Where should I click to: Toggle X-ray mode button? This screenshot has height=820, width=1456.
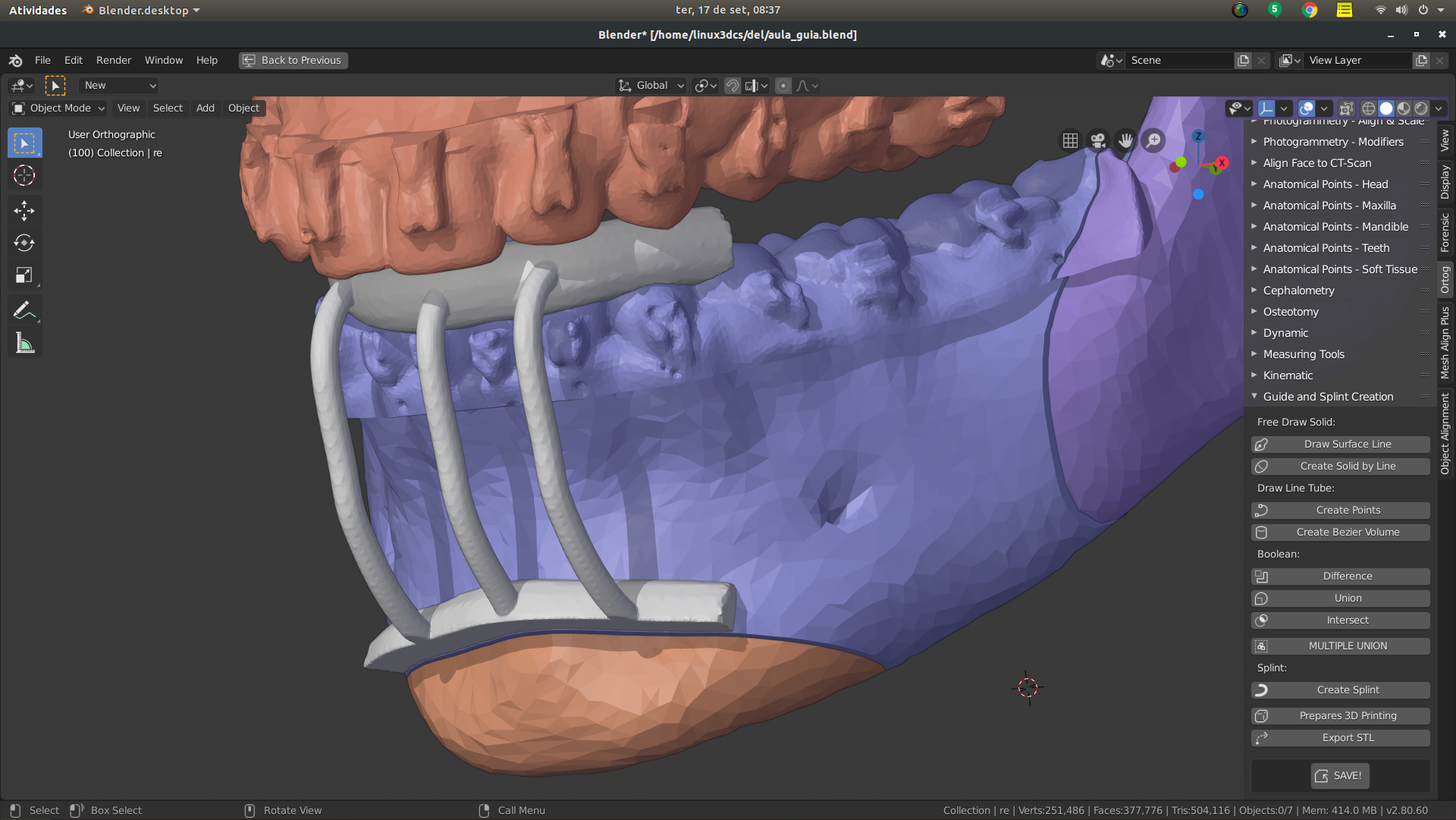point(1346,108)
